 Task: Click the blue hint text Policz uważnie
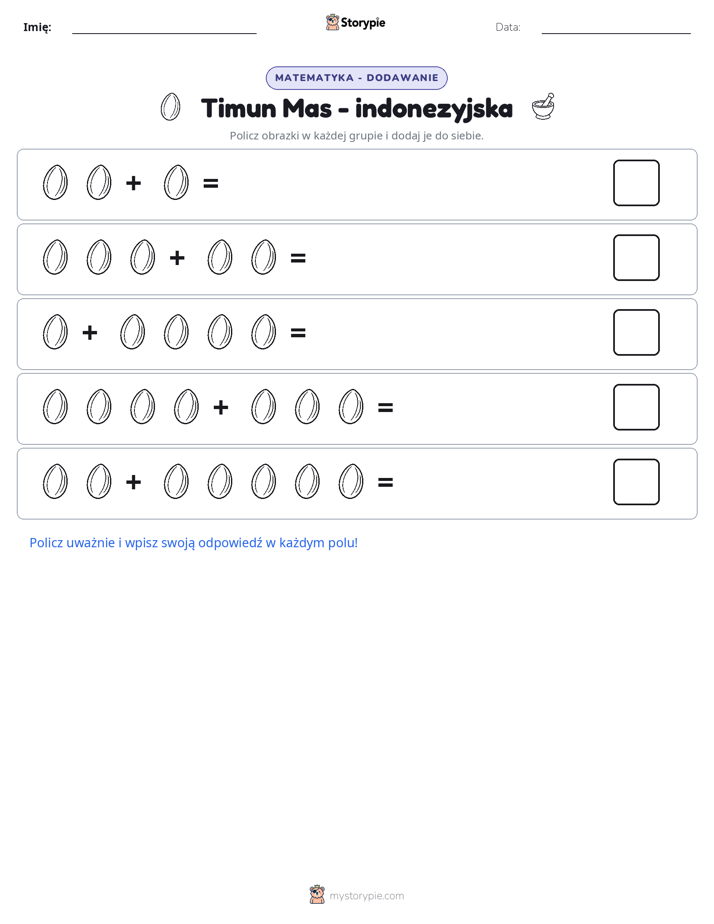(194, 543)
